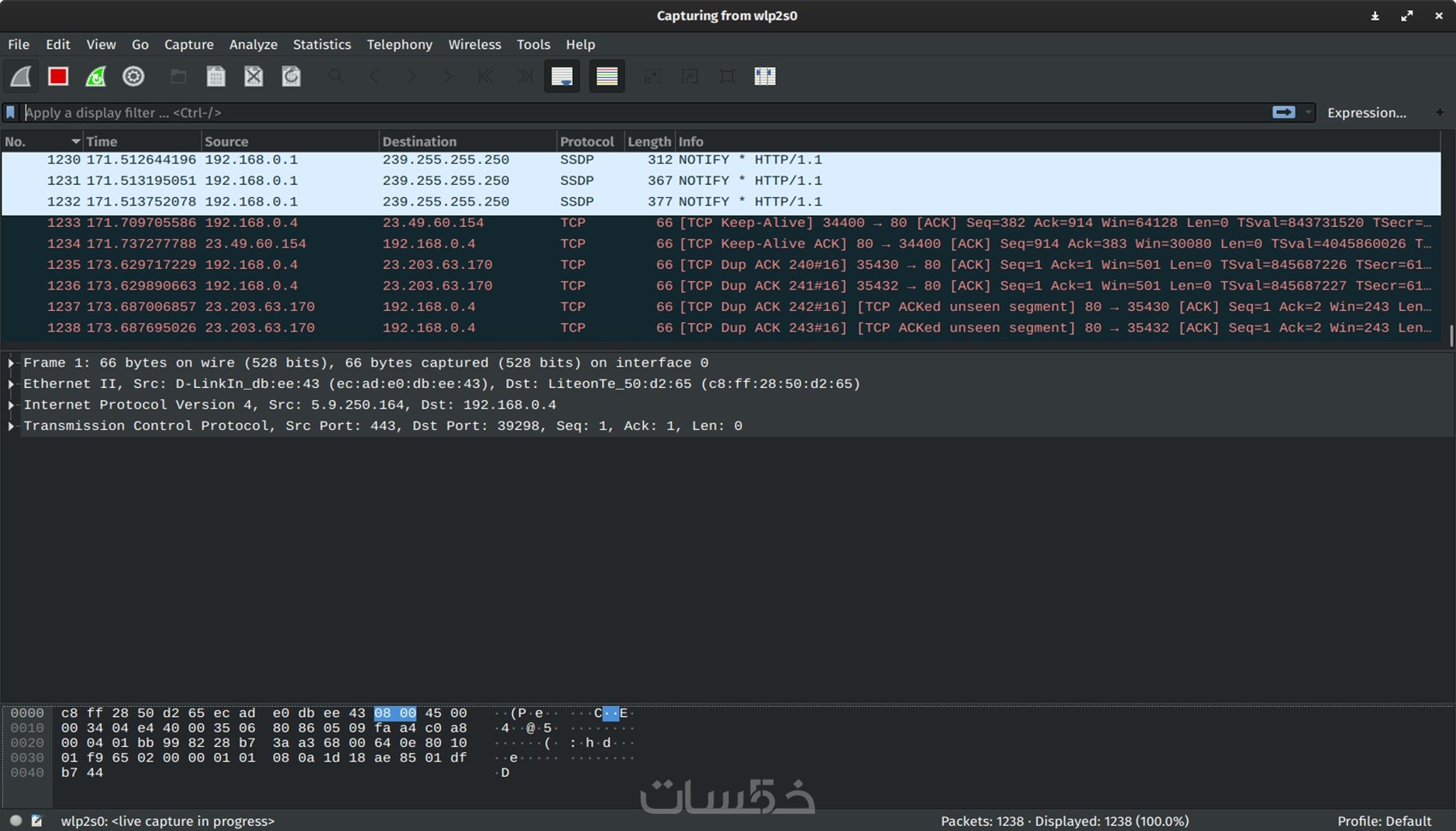1456x831 pixels.
Task: Open the Edit menu
Action: tap(58, 45)
